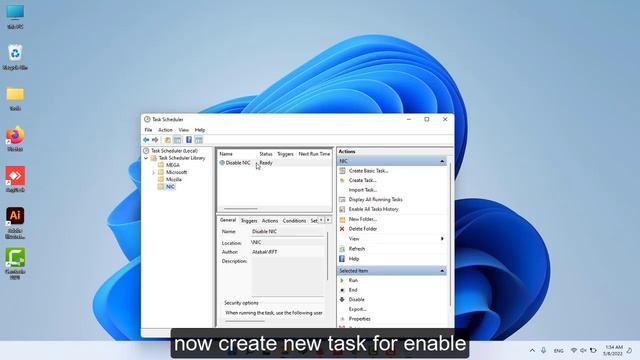Toggle the Show/Hide Console Tree toolbar icon
The image size is (640, 360).
pos(177,140)
